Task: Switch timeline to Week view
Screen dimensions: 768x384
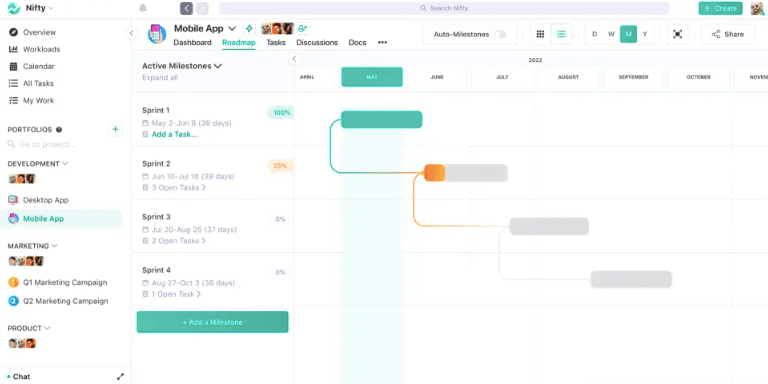Action: tap(611, 34)
